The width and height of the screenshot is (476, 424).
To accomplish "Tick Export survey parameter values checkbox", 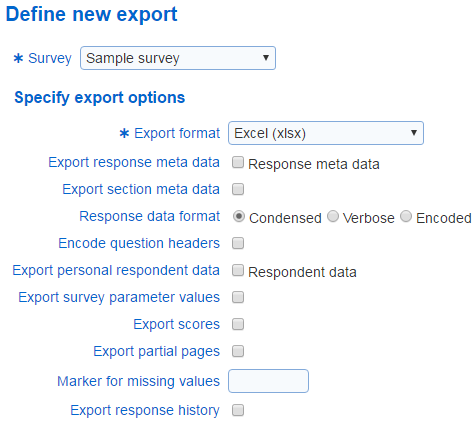I will tap(238, 297).
